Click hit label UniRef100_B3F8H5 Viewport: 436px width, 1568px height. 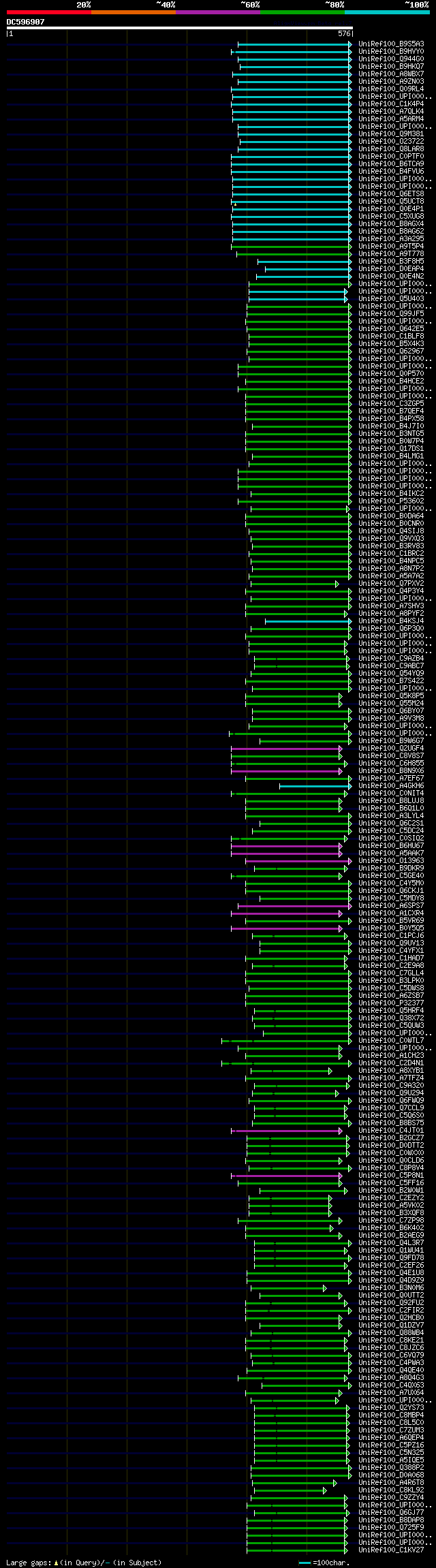click(x=391, y=262)
